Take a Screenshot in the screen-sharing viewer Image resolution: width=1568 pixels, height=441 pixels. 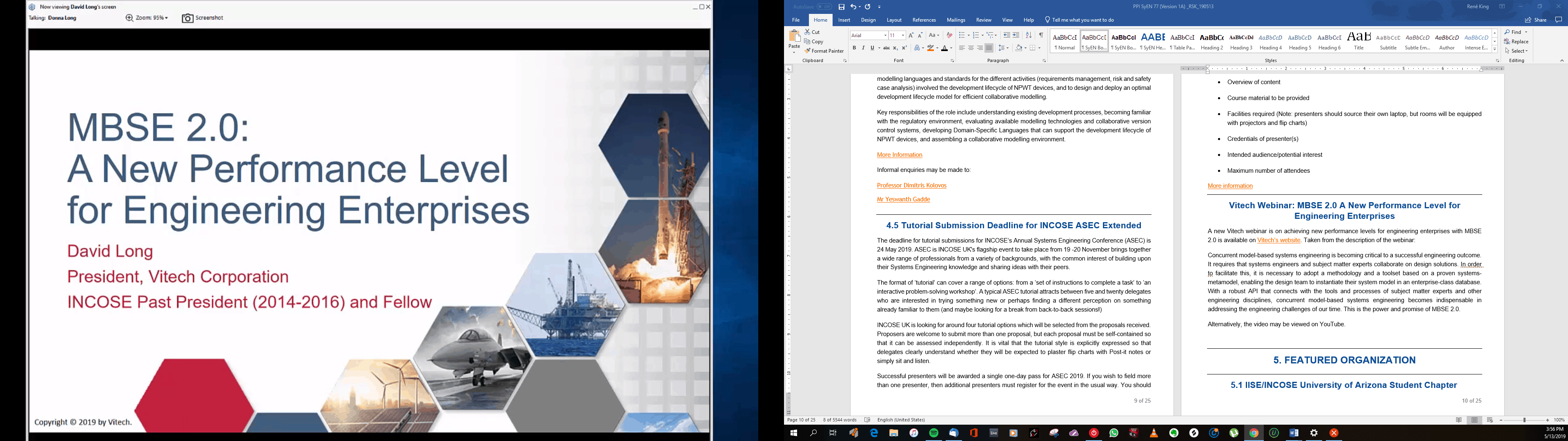tap(203, 18)
